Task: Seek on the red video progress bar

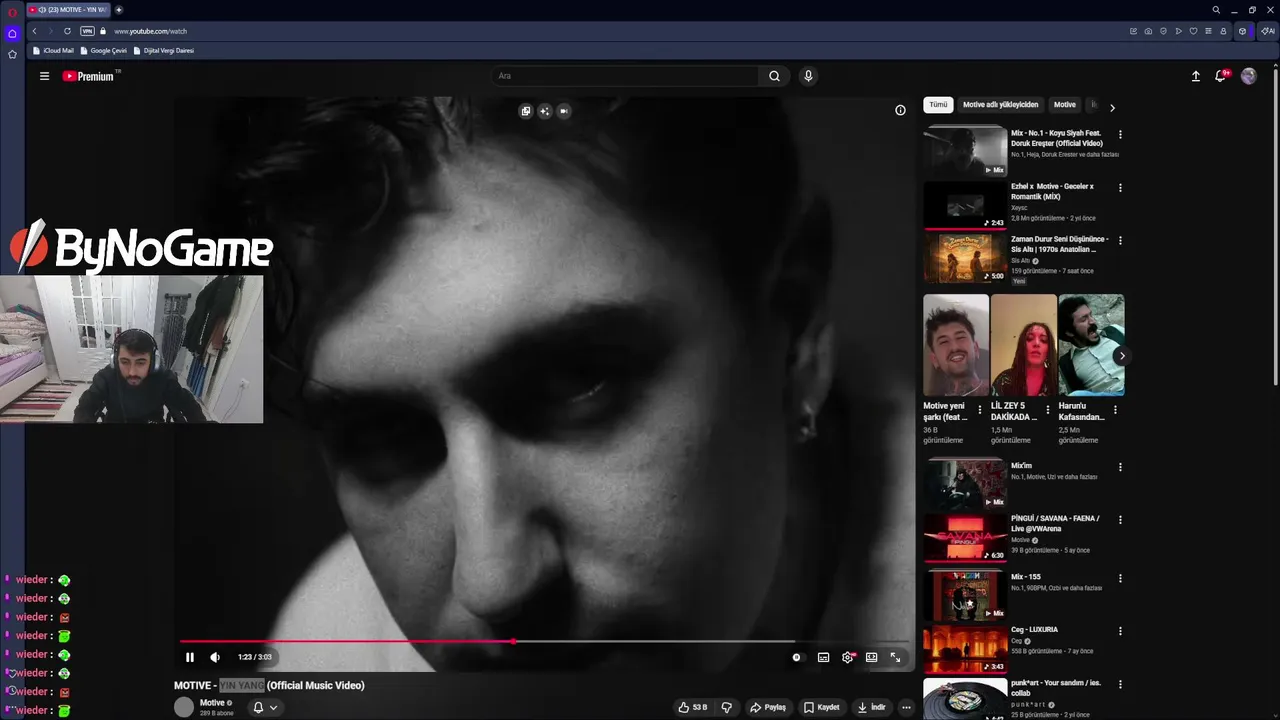Action: click(x=544, y=641)
